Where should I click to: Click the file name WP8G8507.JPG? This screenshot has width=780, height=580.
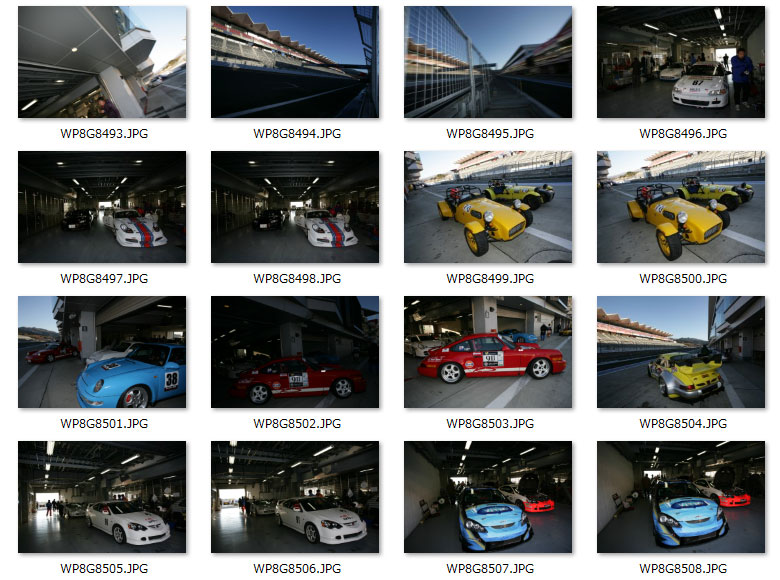pyautogui.click(x=490, y=569)
